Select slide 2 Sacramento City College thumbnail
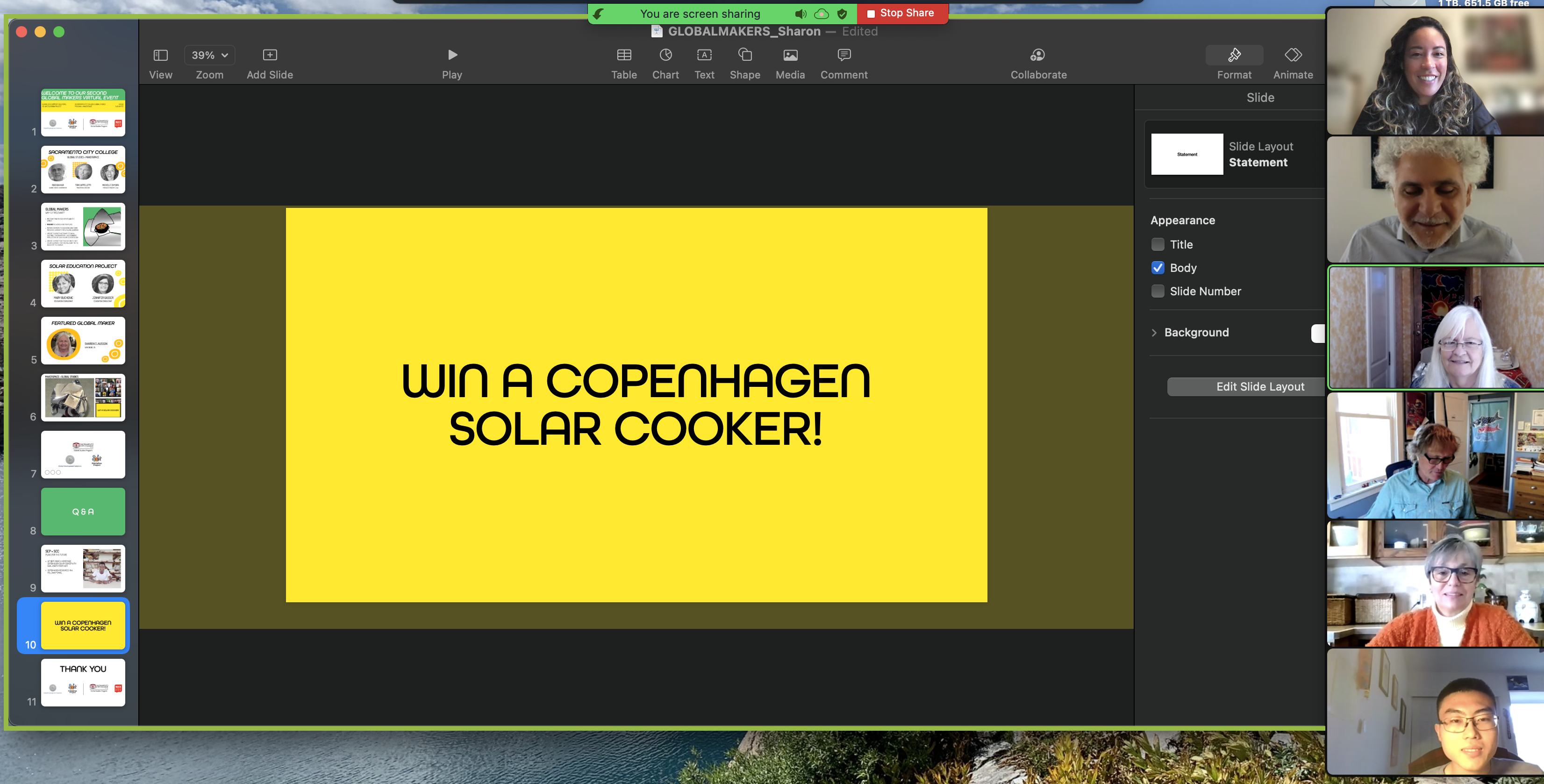The width and height of the screenshot is (1544, 784). click(83, 170)
